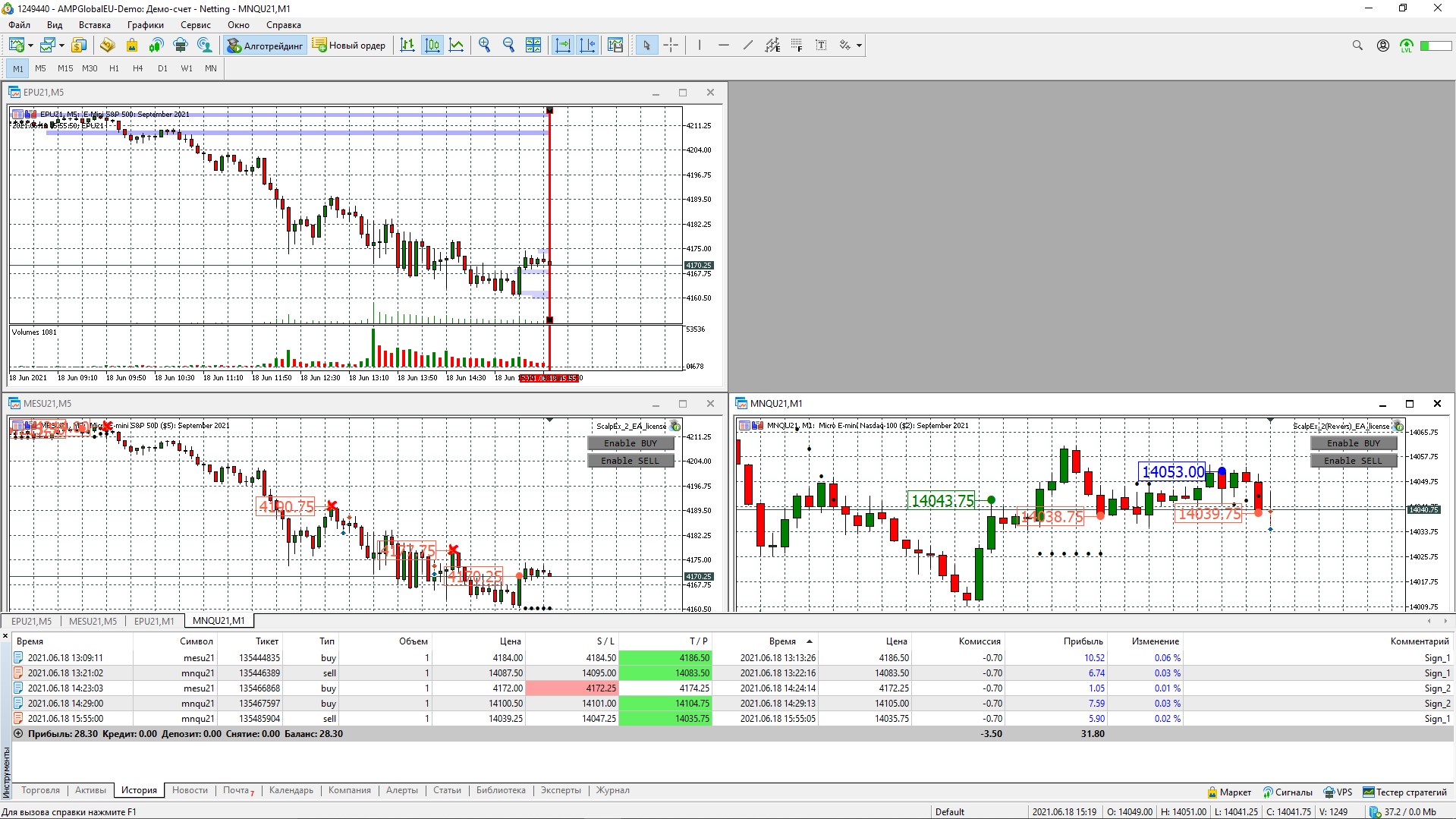Click Enable BUY in MESU21 chart
The width and height of the screenshot is (1456, 819).
631,443
